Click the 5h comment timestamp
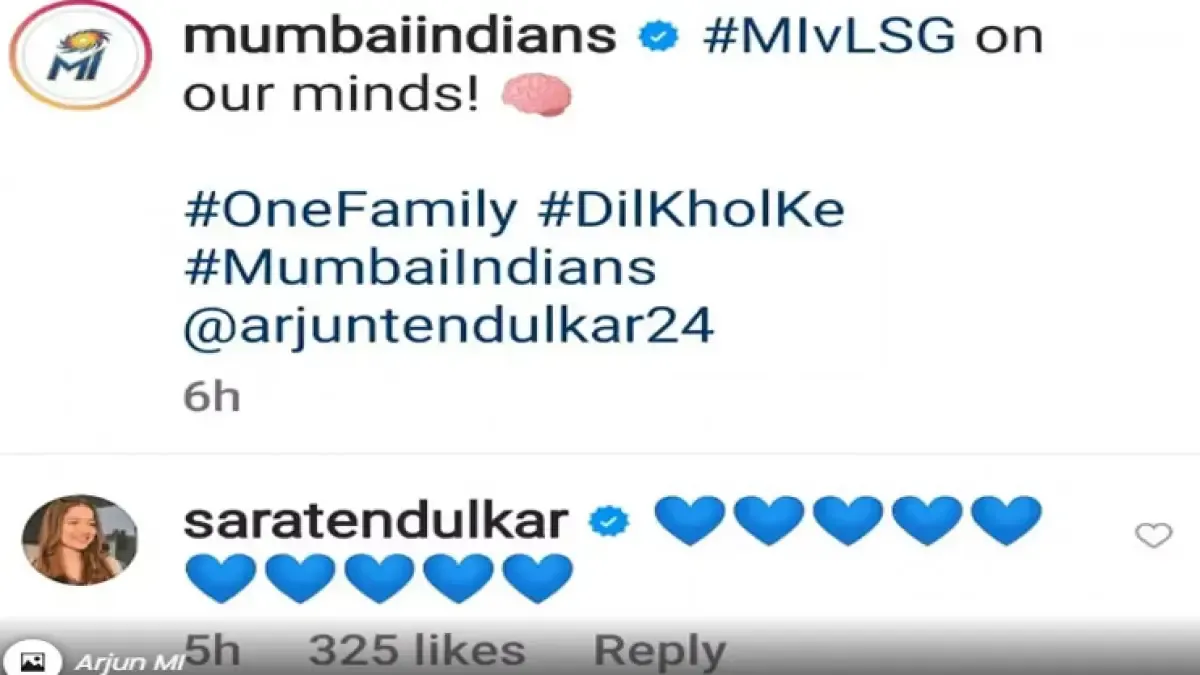Image resolution: width=1200 pixels, height=675 pixels. point(213,651)
